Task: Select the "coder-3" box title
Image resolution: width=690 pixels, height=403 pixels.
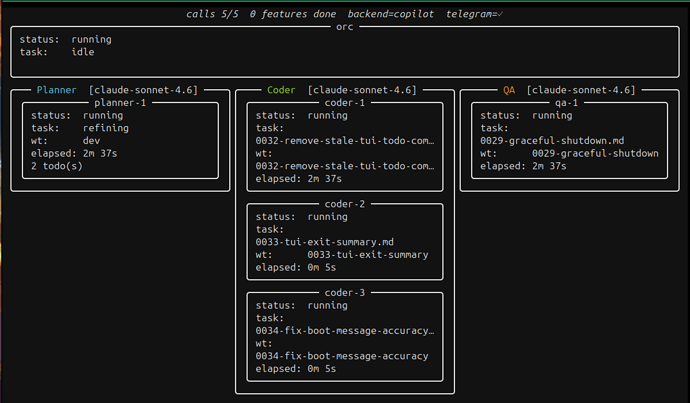Action: [345, 293]
